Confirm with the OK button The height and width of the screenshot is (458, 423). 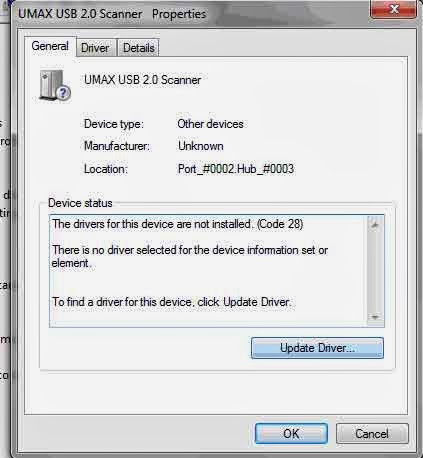coord(291,434)
